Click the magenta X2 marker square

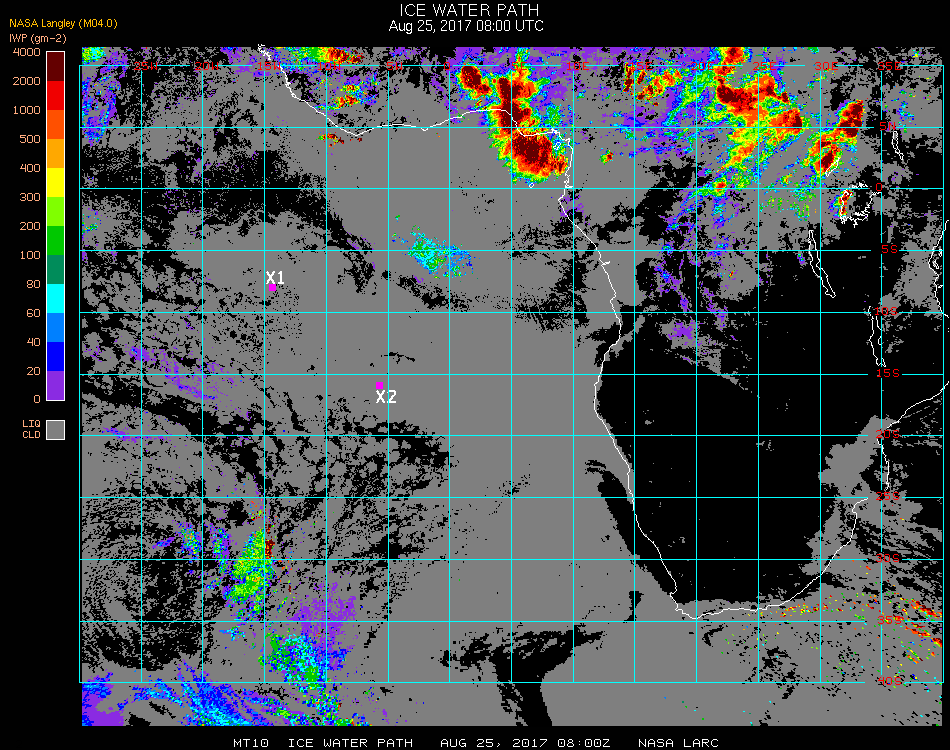(x=379, y=385)
